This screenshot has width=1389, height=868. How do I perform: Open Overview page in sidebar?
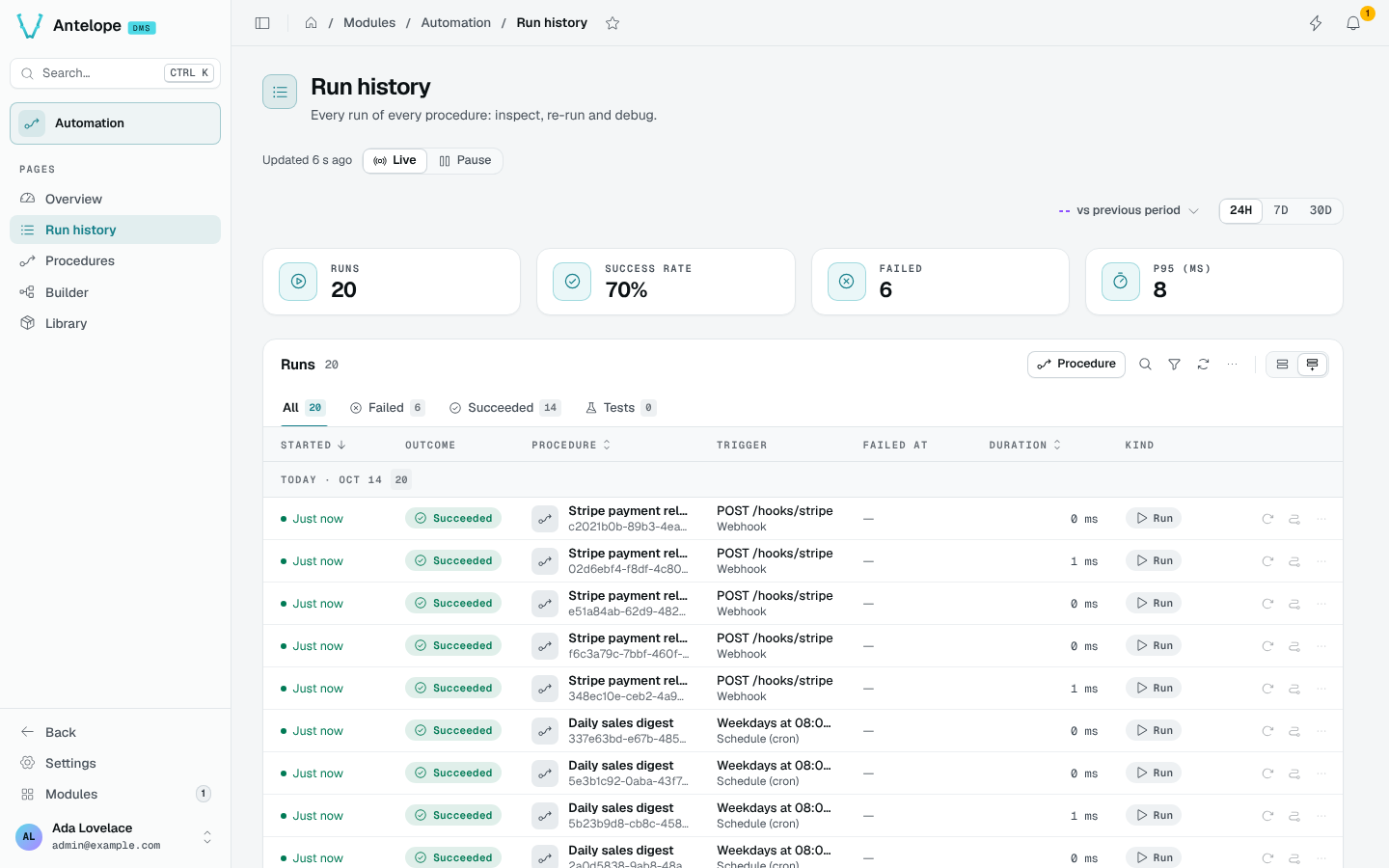tap(115, 199)
